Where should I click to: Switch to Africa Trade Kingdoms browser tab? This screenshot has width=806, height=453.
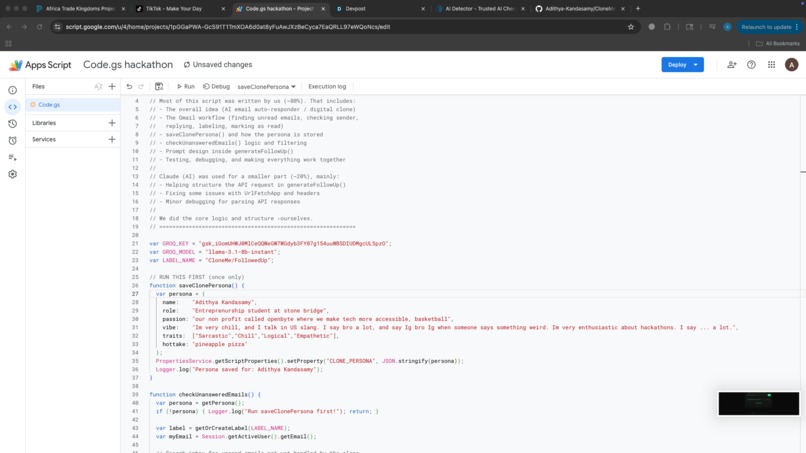pyautogui.click(x=80, y=9)
